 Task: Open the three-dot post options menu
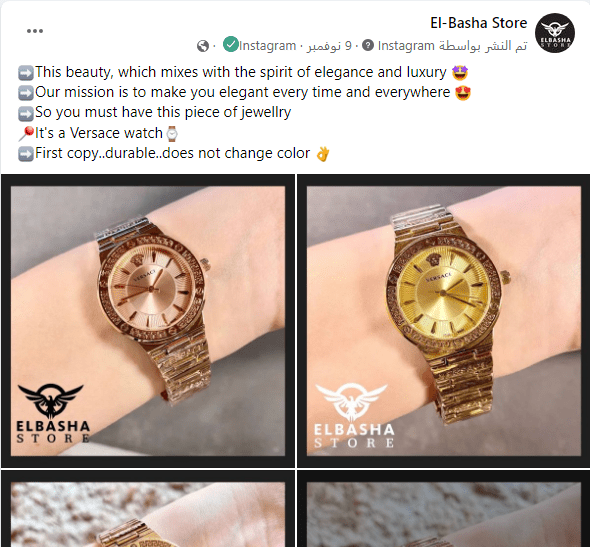click(35, 31)
